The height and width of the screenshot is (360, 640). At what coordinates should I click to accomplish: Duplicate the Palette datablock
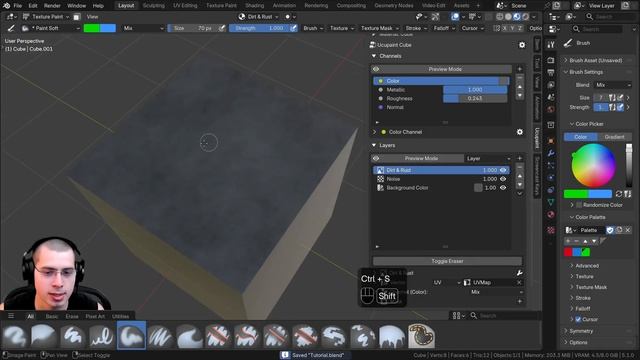click(x=619, y=230)
